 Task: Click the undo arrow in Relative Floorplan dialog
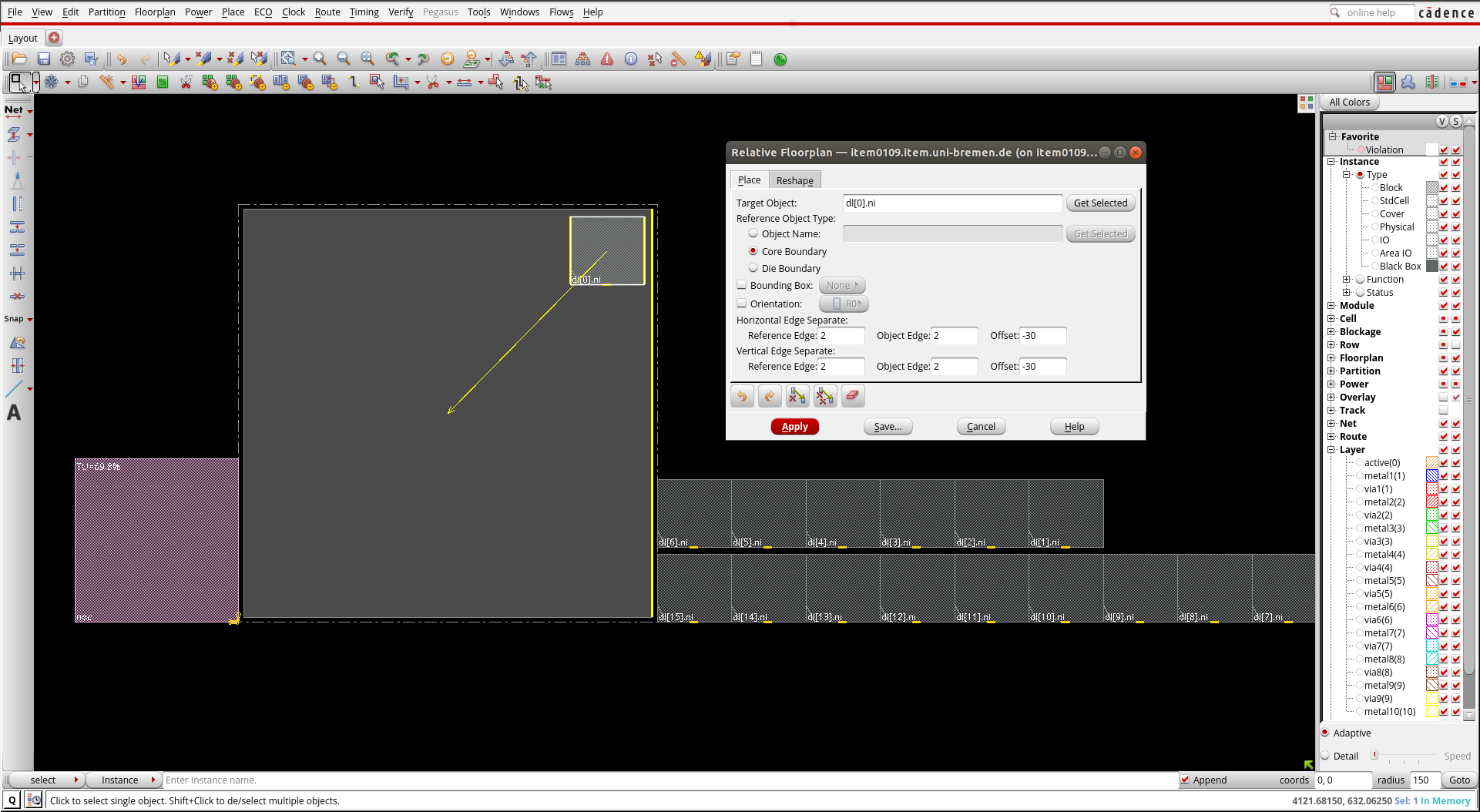coord(742,396)
